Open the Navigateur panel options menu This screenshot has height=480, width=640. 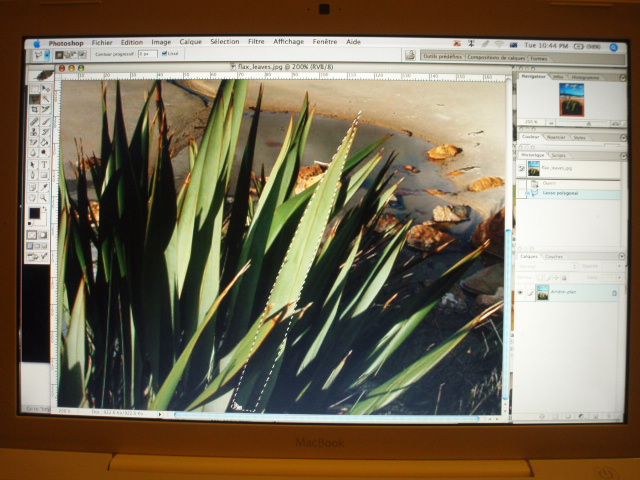[x=622, y=78]
